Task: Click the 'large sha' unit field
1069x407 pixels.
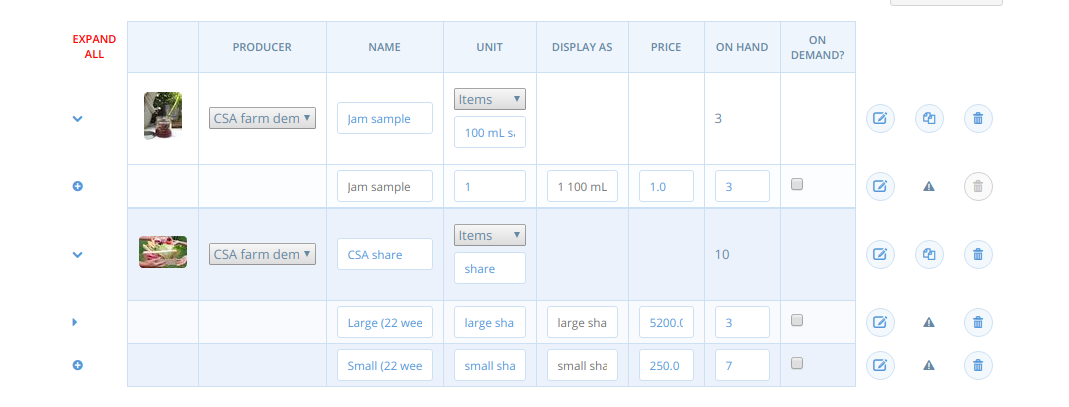Action: (x=490, y=322)
